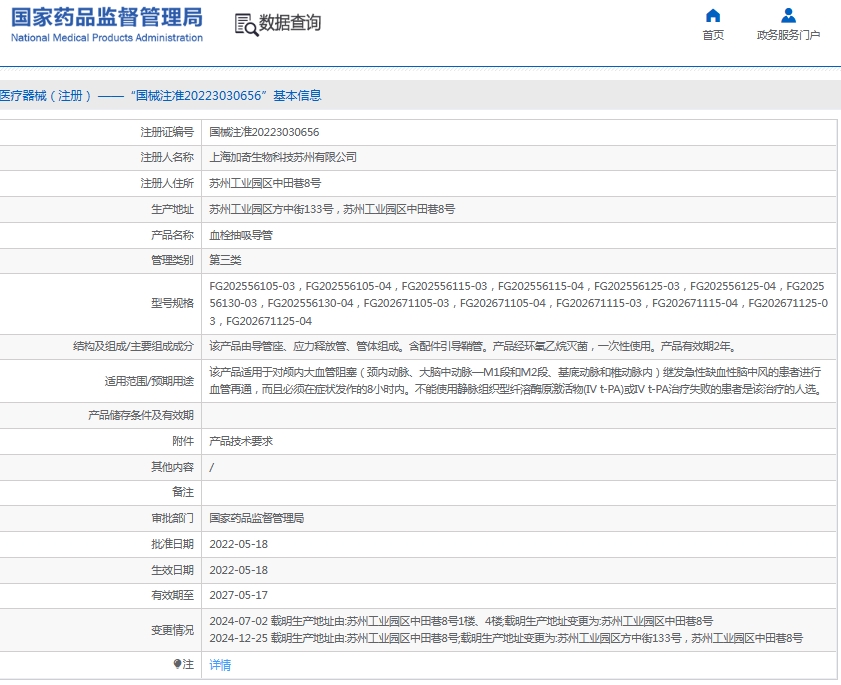Click the 结构及组成/主要组成成分 label
The width and height of the screenshot is (841, 685).
(133, 347)
